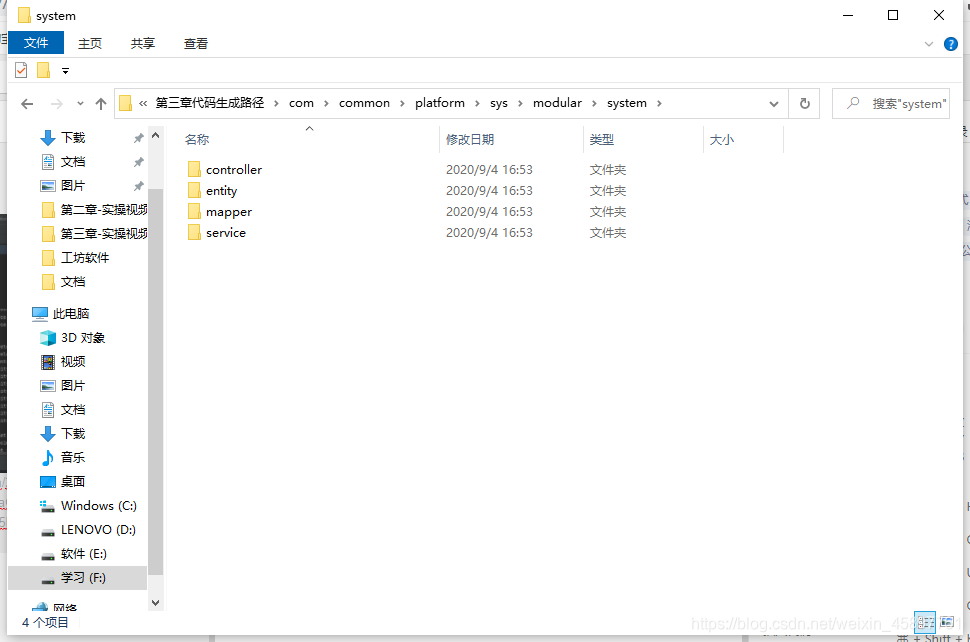970x642 pixels.
Task: Open the address bar history dropdown
Action: click(773, 102)
